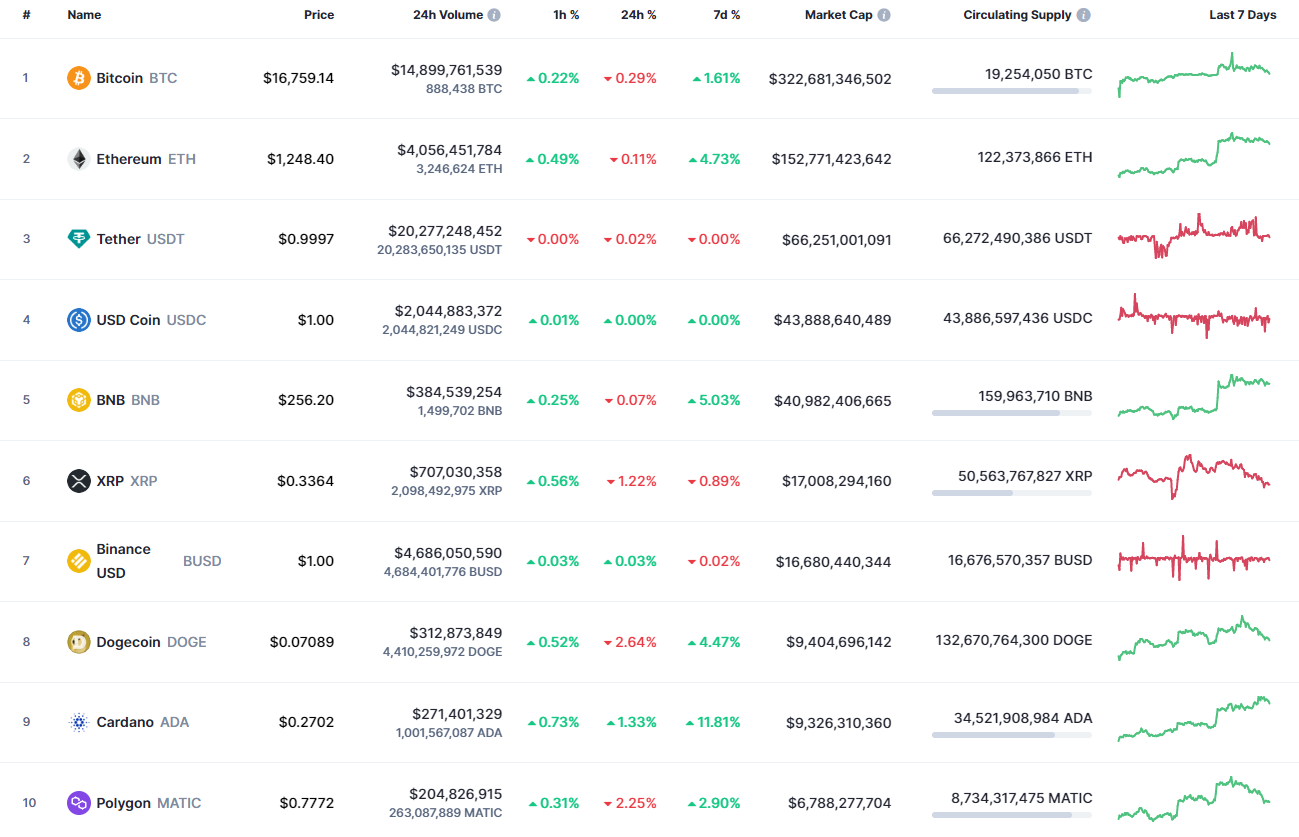Sort coins by the Name column
Screen dimensions: 1299x837
tap(84, 15)
